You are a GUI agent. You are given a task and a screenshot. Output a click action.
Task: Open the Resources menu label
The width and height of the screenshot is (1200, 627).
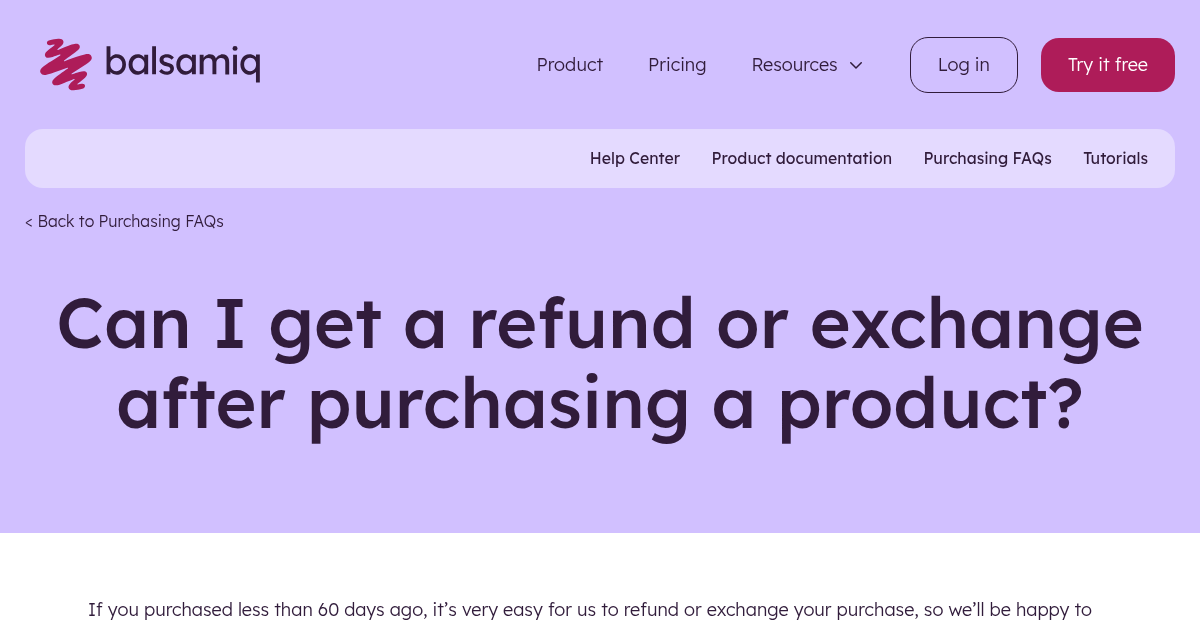pos(794,65)
